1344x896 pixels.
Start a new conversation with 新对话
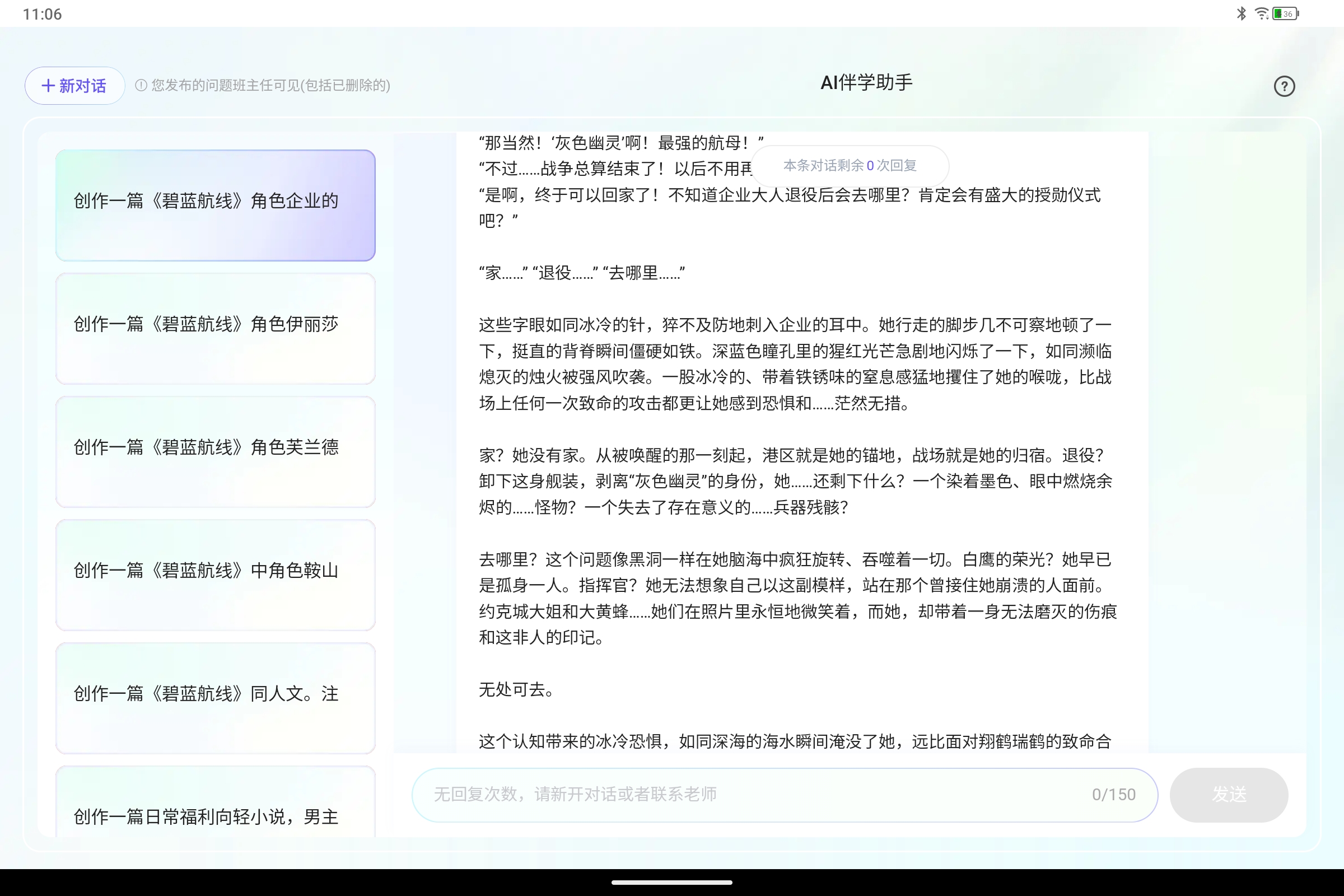pyautogui.click(x=74, y=86)
